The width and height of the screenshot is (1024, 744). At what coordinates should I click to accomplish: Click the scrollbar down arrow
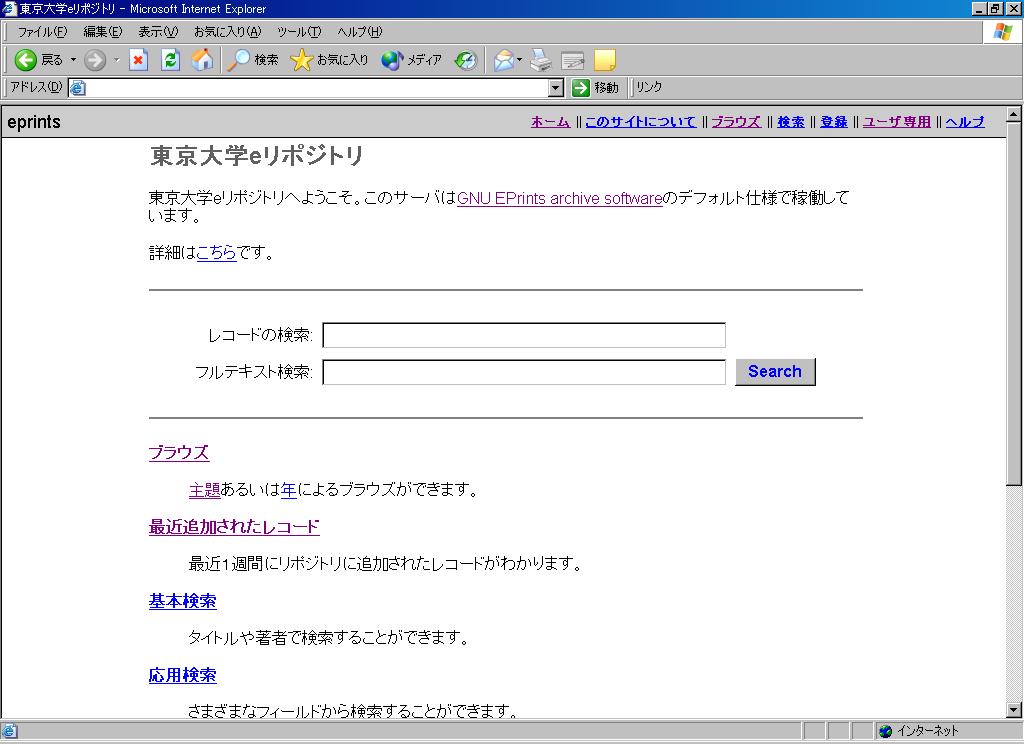pos(1014,710)
